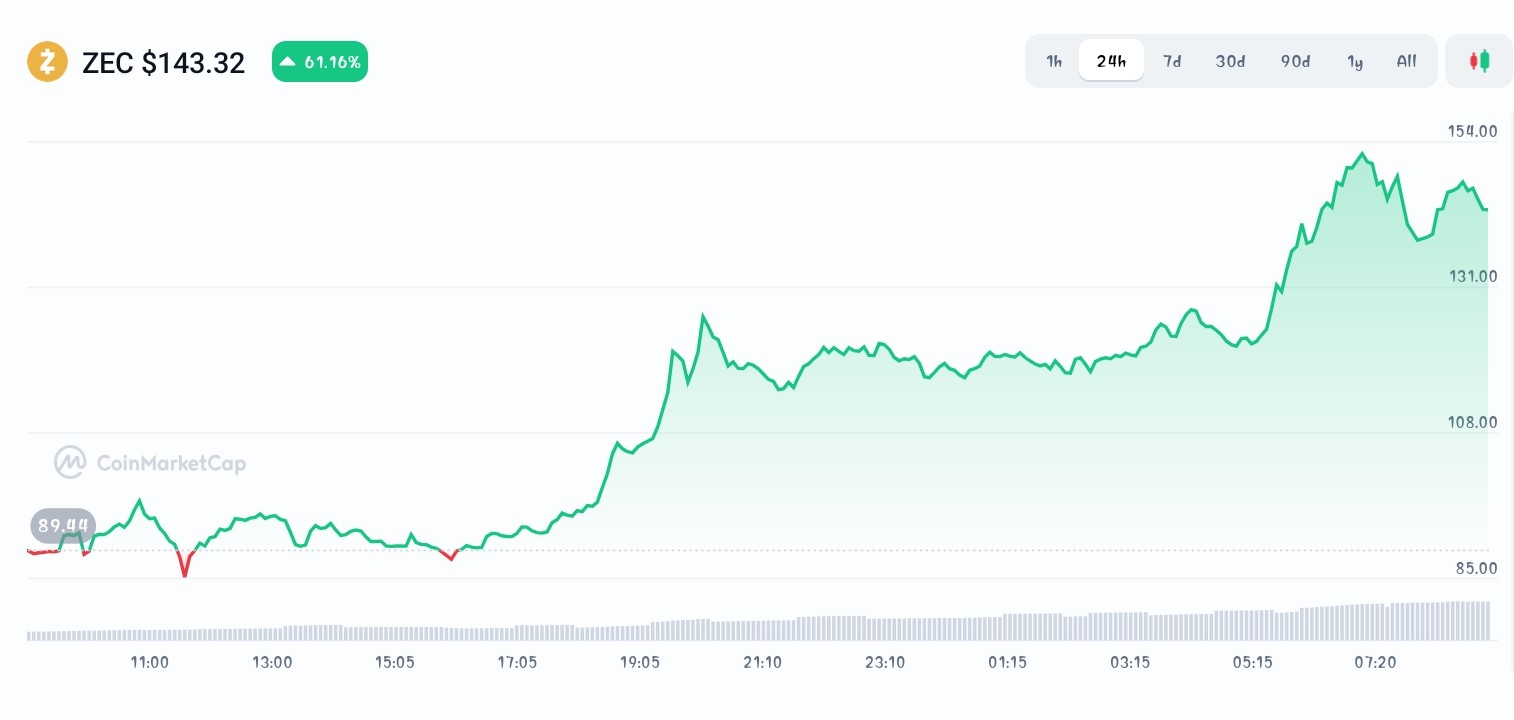Click the 61.16% gain badge
1514x720 pixels.
click(x=320, y=61)
